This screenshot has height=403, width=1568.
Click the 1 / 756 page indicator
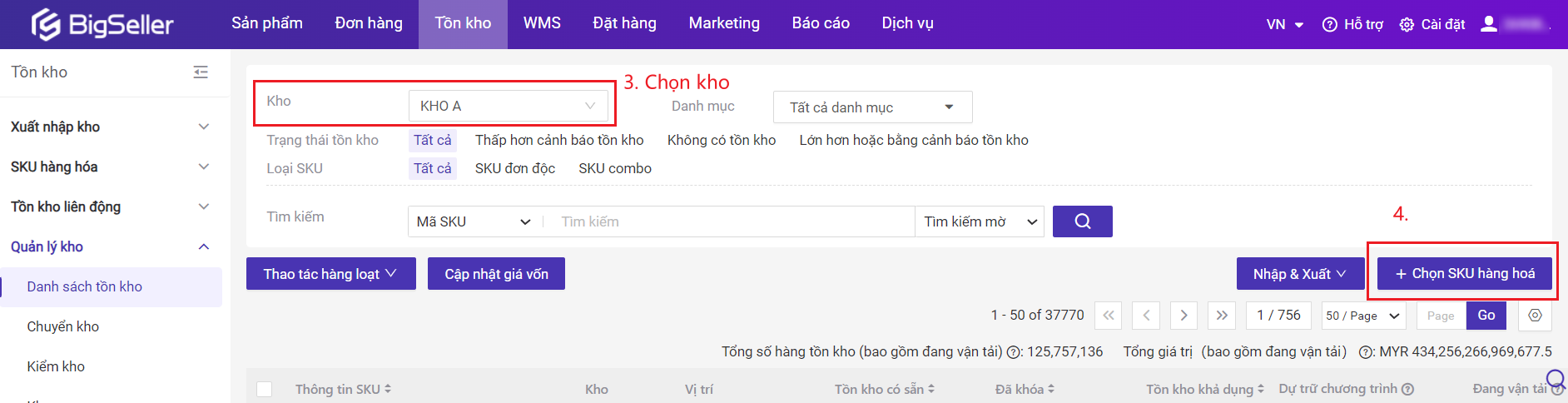click(1279, 316)
